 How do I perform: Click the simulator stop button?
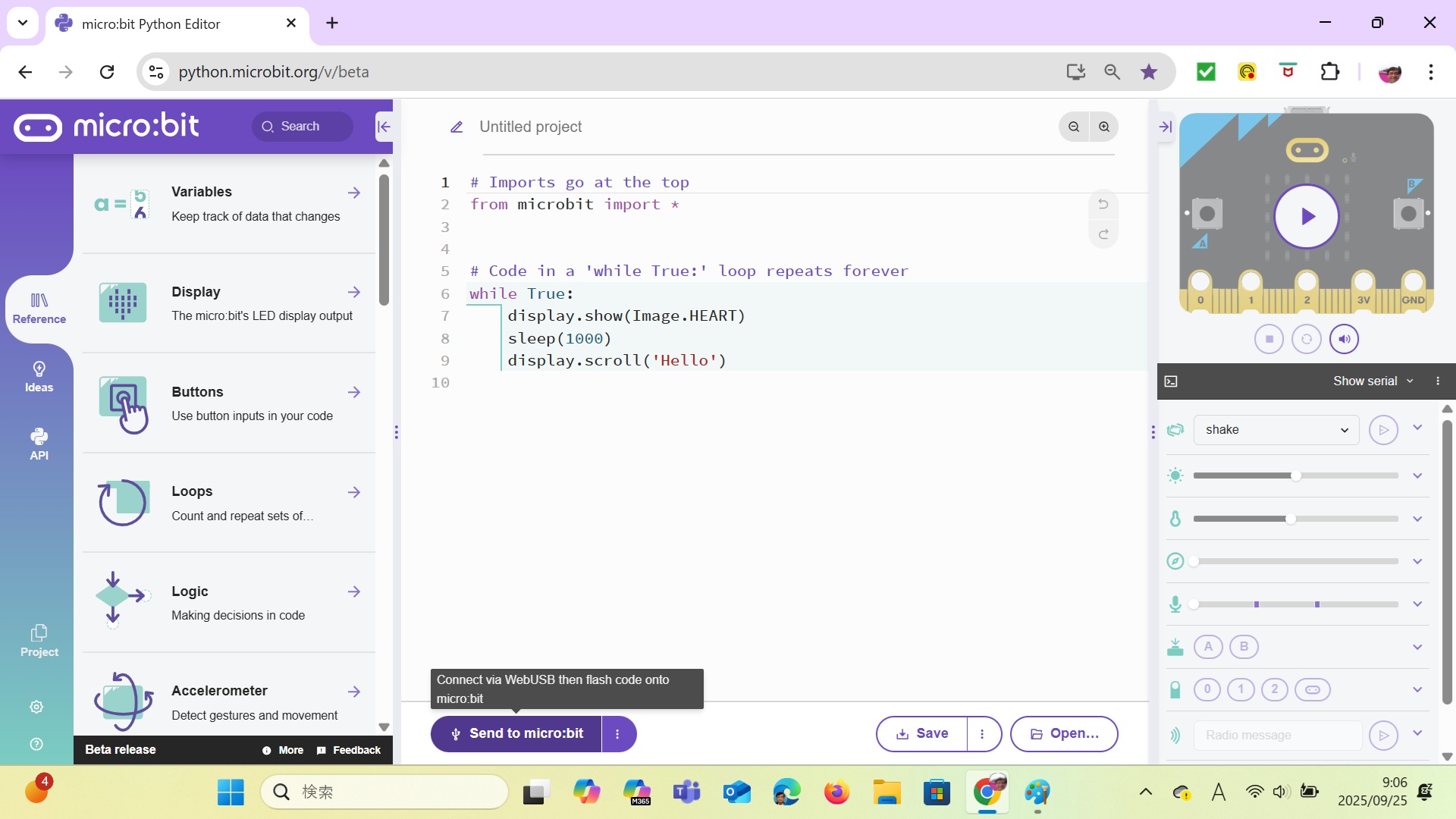click(1269, 339)
